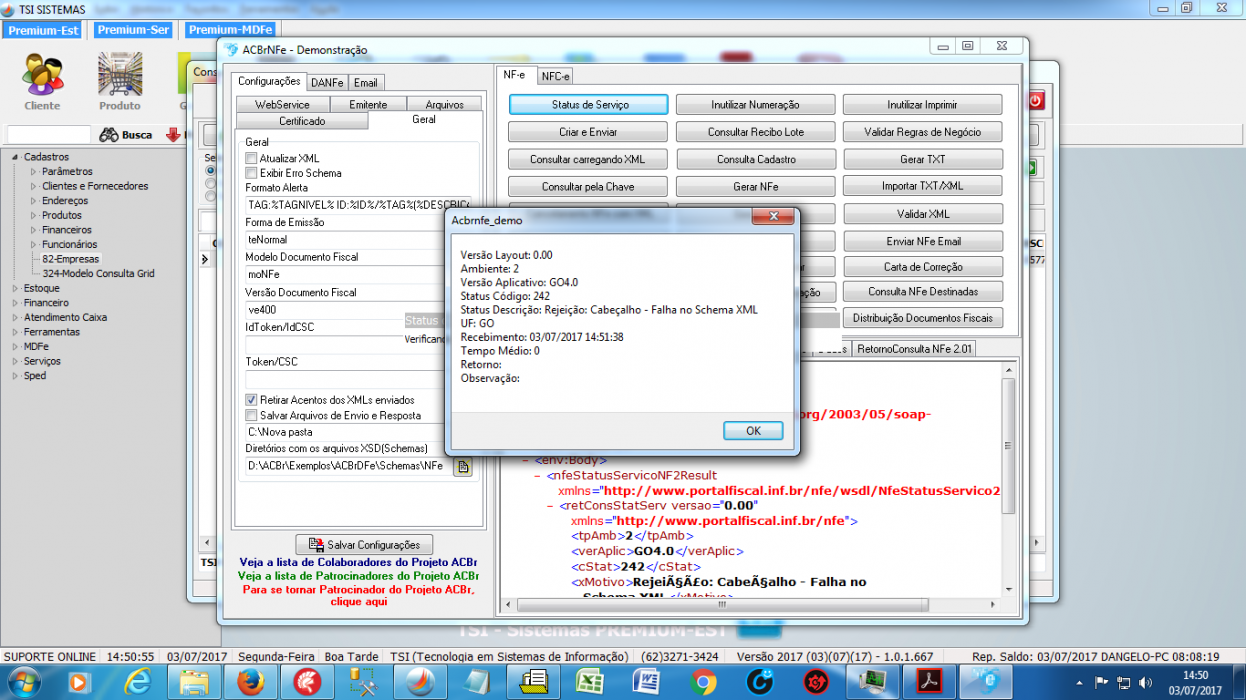Expand Atendimento Caixa tree node
This screenshot has height=700, width=1246.
15,317
